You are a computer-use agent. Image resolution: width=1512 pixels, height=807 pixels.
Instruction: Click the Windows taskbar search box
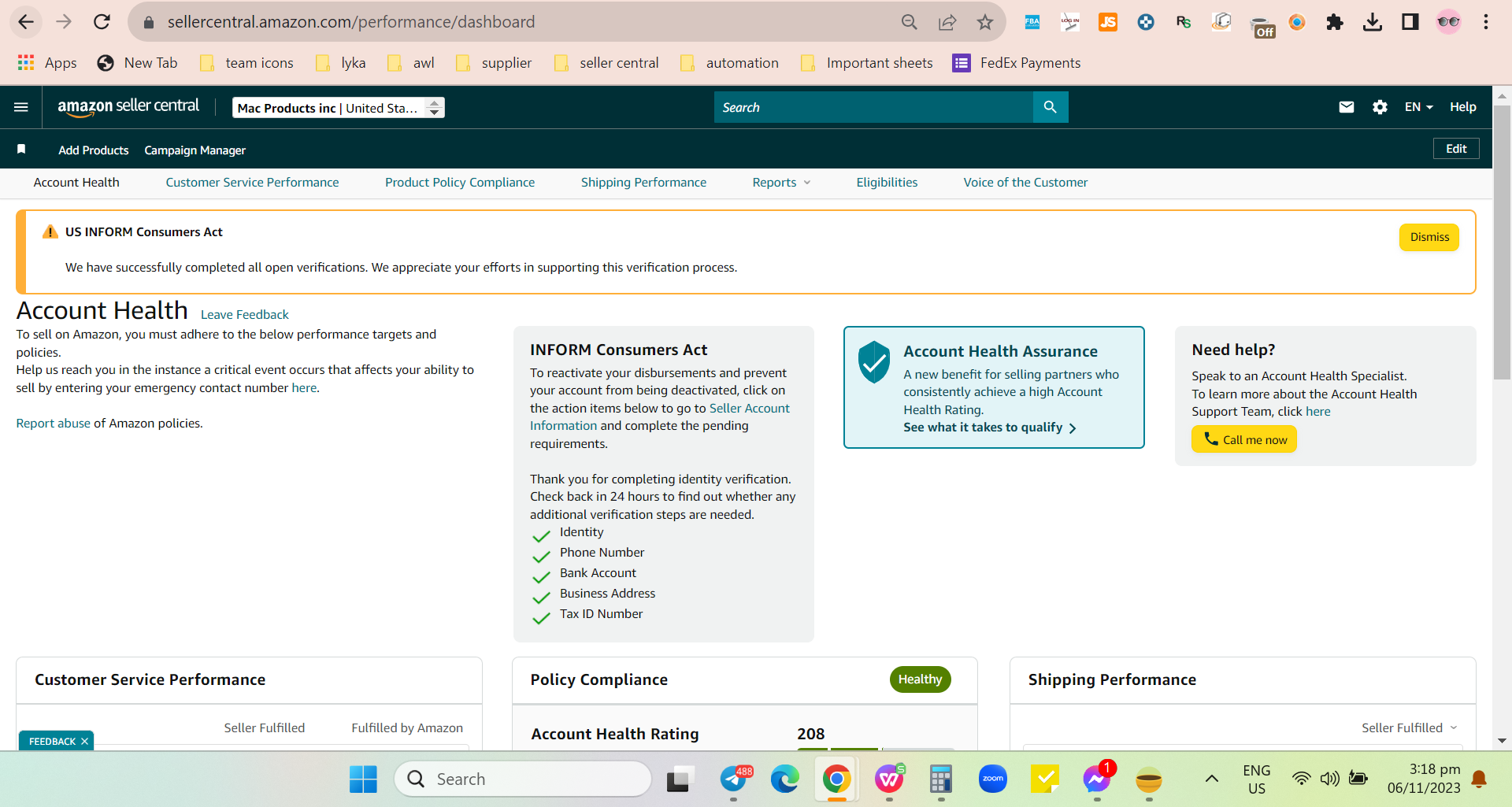pos(523,779)
